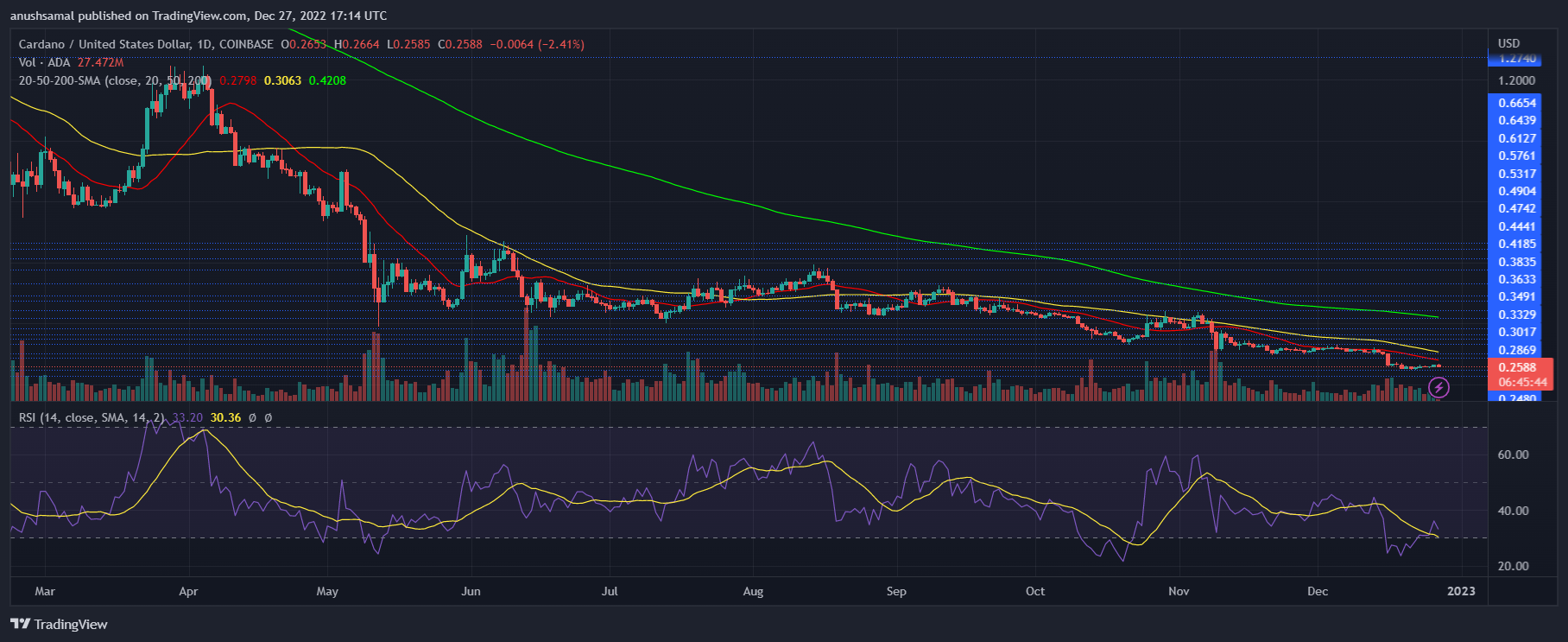Open the RSI indicator legend label
The image size is (1568, 642).
point(91,417)
